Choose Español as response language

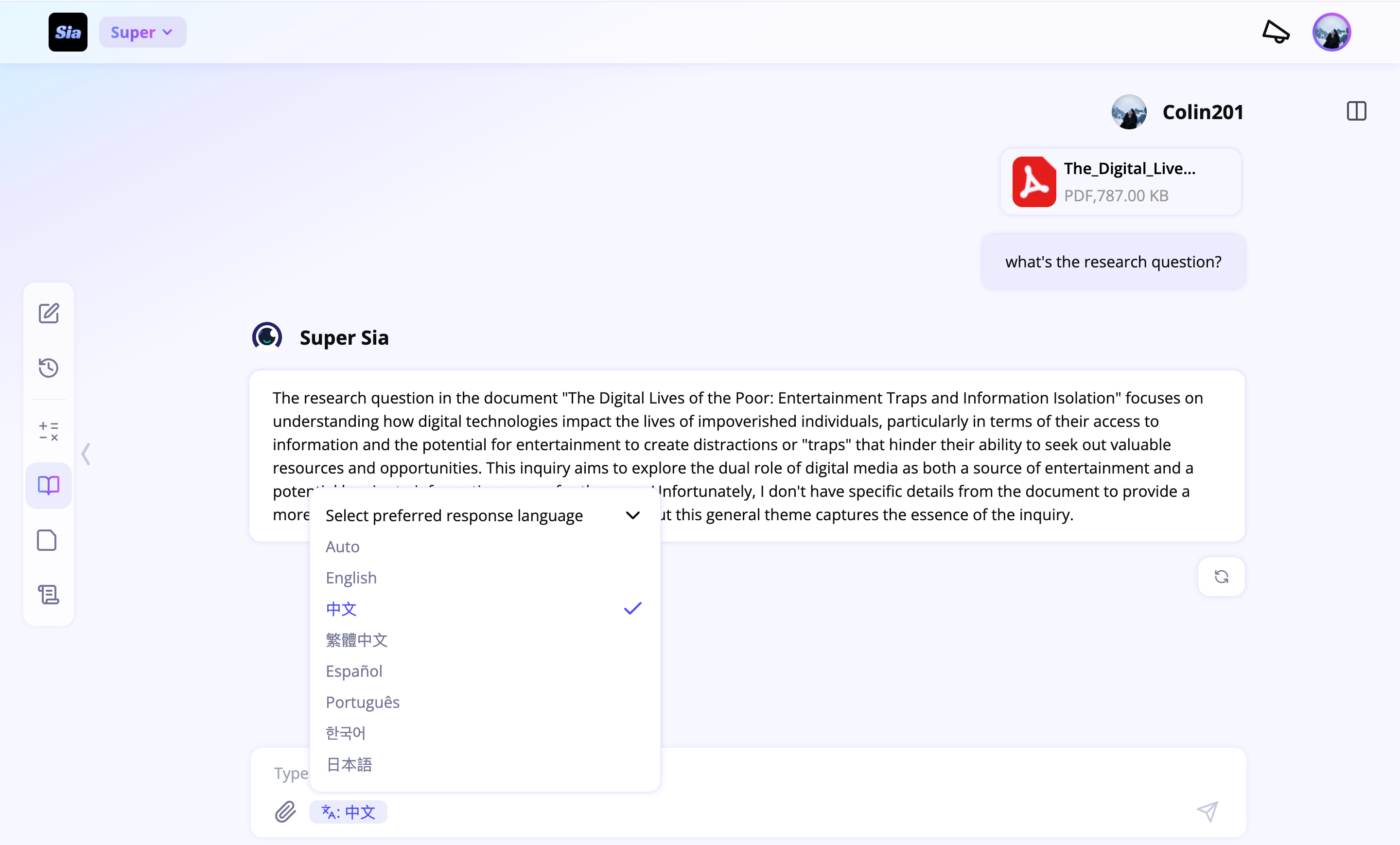click(354, 671)
